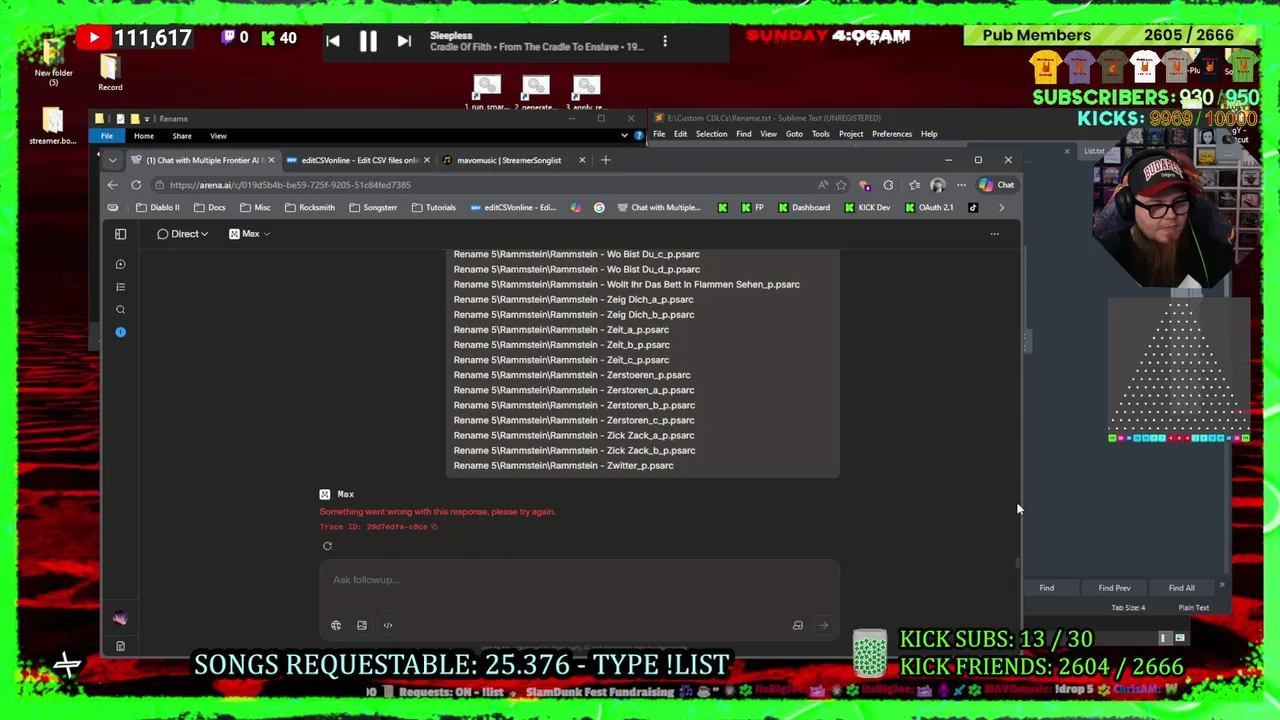The image size is (1280, 720).
Task: Open TikTok bookmark icon
Action: pos(973,208)
